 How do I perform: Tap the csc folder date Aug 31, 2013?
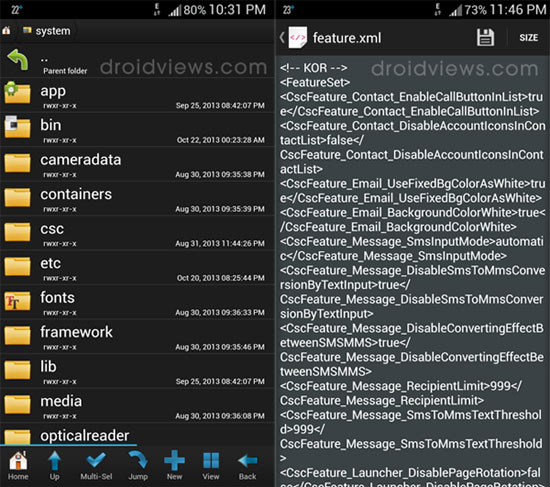point(220,244)
